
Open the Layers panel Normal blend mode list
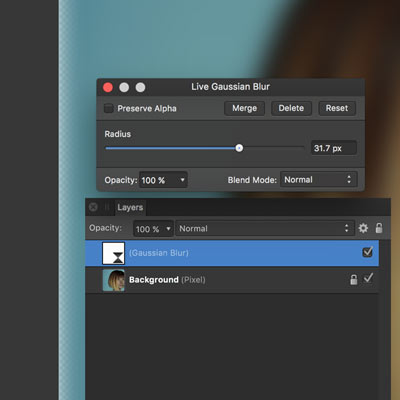point(265,228)
